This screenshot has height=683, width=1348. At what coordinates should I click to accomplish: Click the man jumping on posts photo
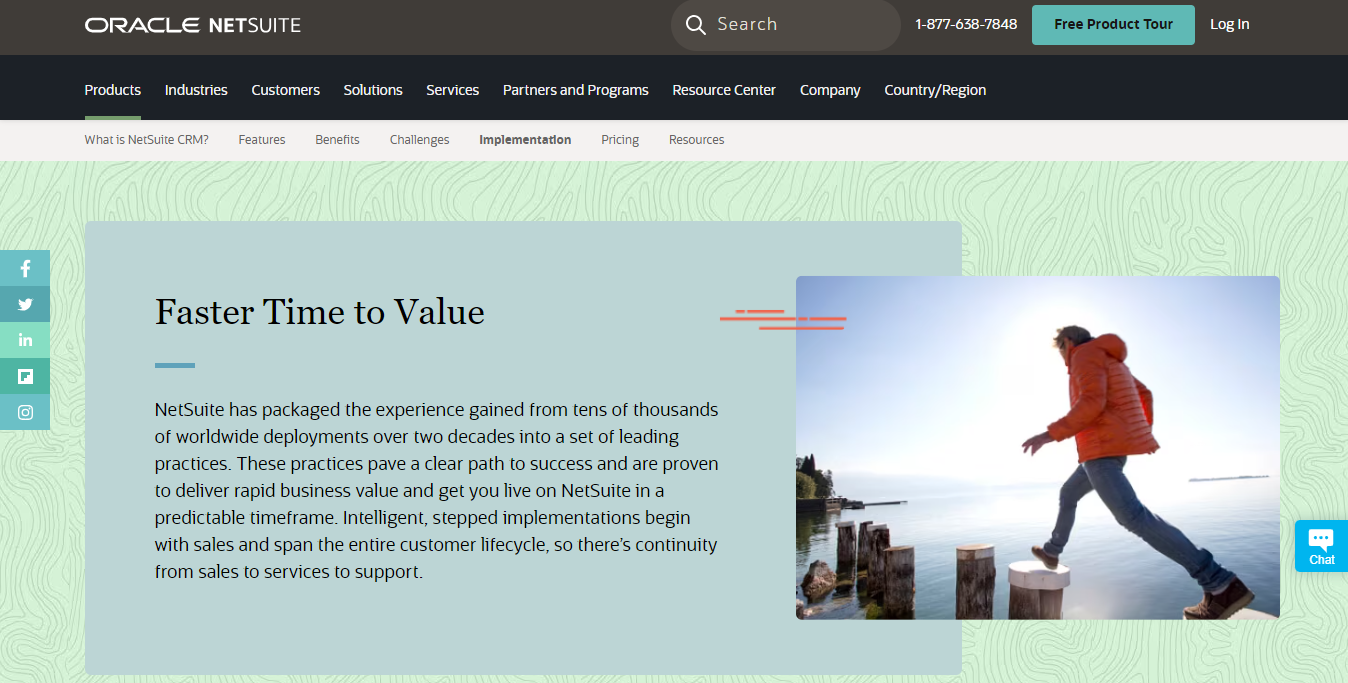1038,448
